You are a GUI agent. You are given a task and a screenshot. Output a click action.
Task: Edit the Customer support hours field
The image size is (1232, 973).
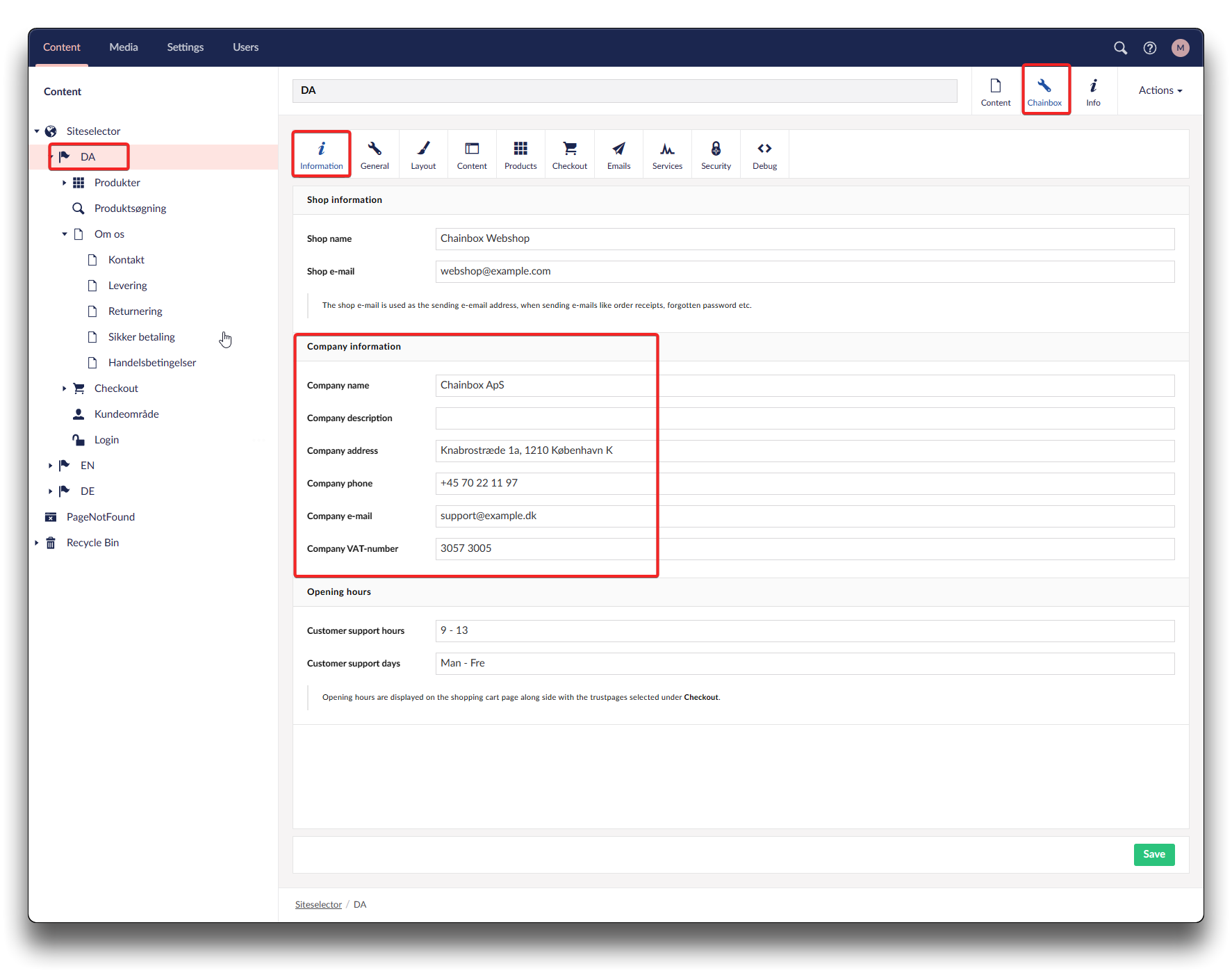click(x=805, y=630)
